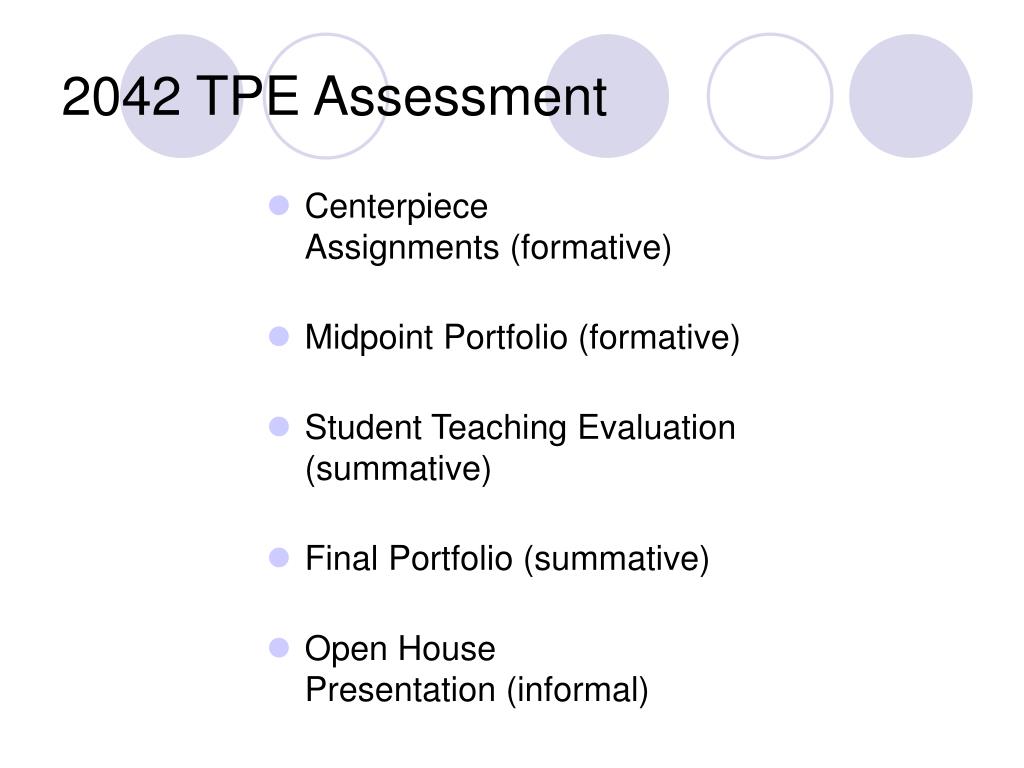Select the empty outlined circle right of the title
1024x768 pixels.
(x=770, y=96)
